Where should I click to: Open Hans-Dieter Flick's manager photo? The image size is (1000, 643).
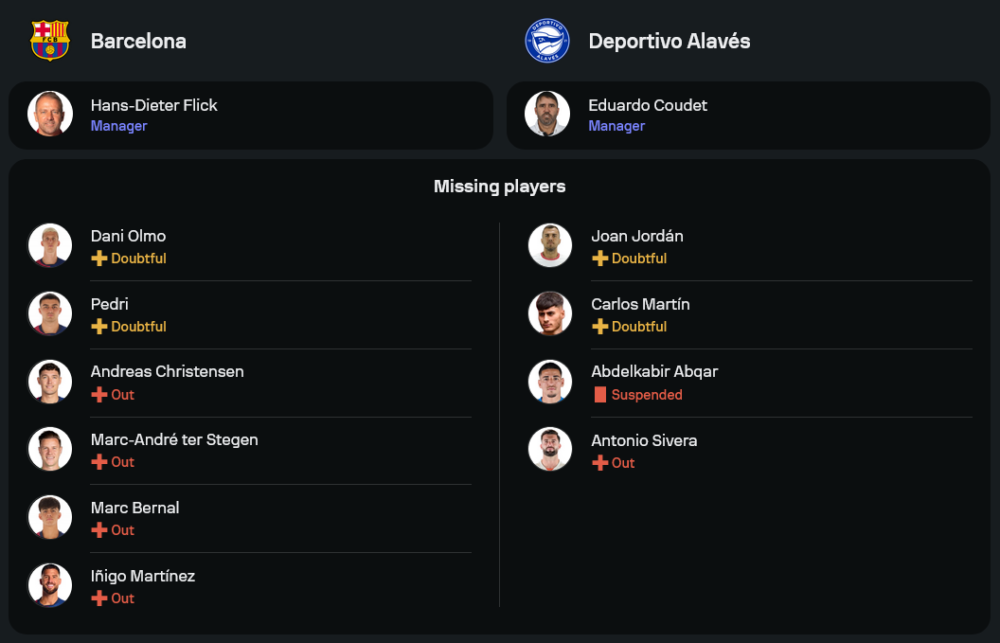pos(50,114)
